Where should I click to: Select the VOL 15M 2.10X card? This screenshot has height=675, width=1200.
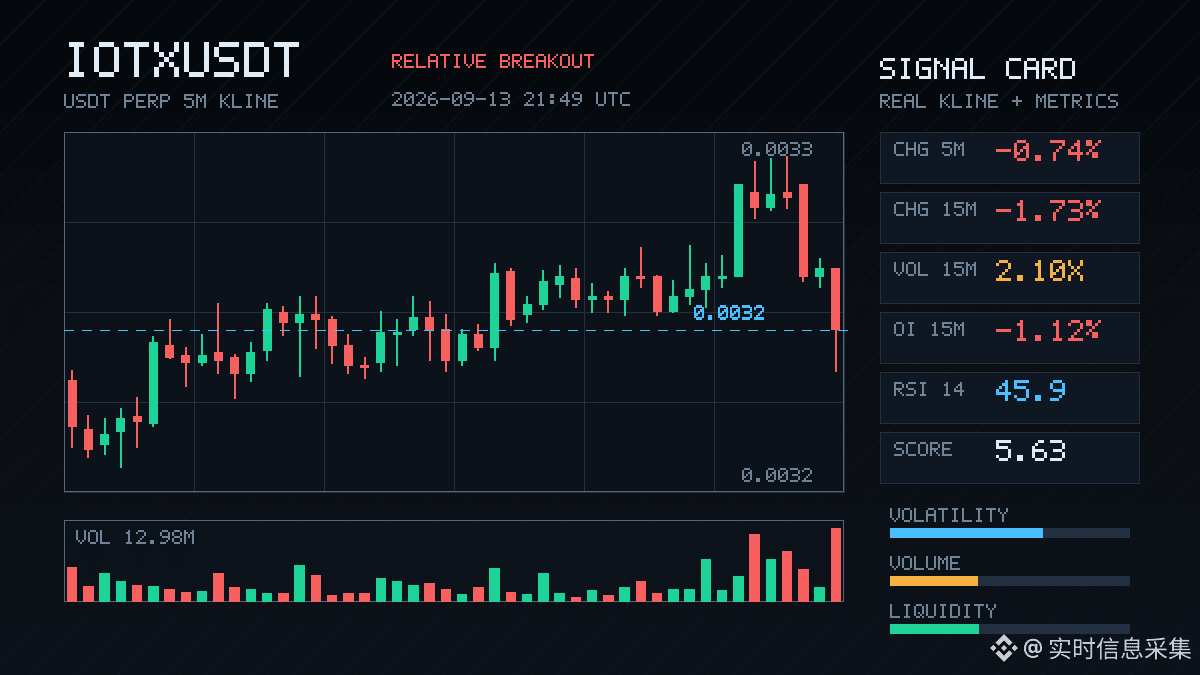pyautogui.click(x=1009, y=278)
